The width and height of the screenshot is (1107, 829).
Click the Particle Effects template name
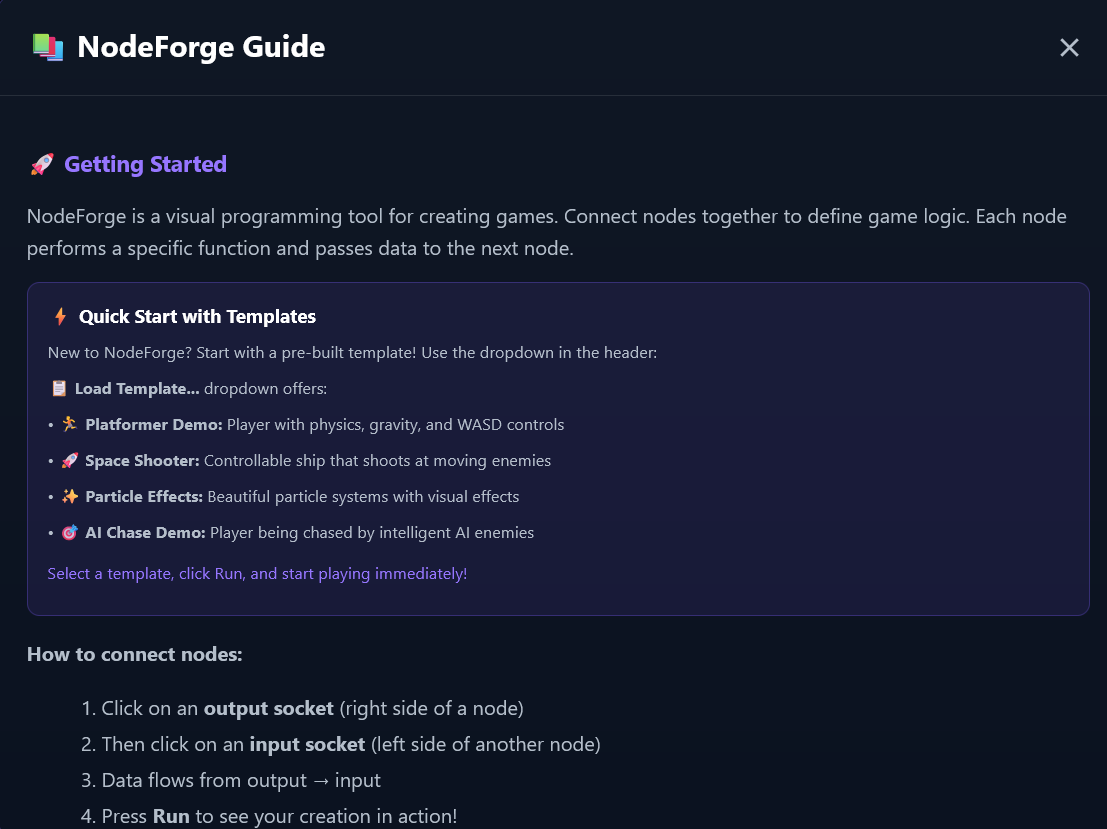(x=144, y=497)
